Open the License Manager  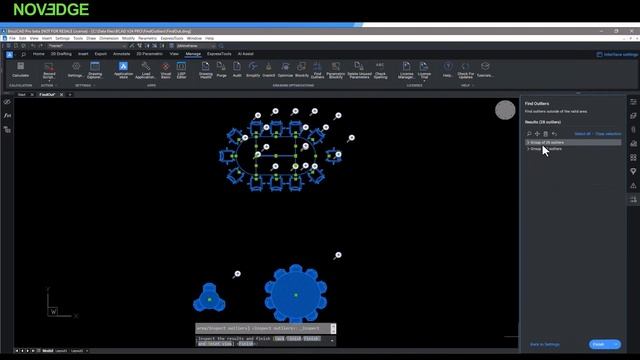[406, 70]
